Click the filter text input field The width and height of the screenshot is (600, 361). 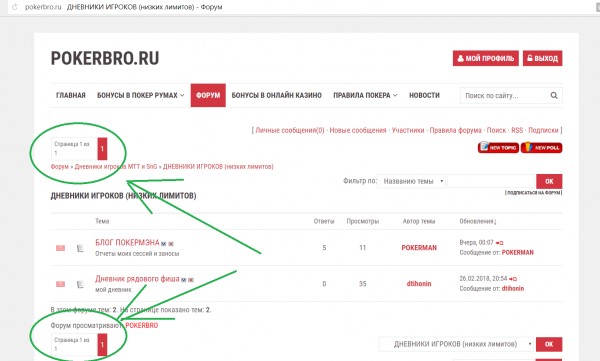coord(491,181)
